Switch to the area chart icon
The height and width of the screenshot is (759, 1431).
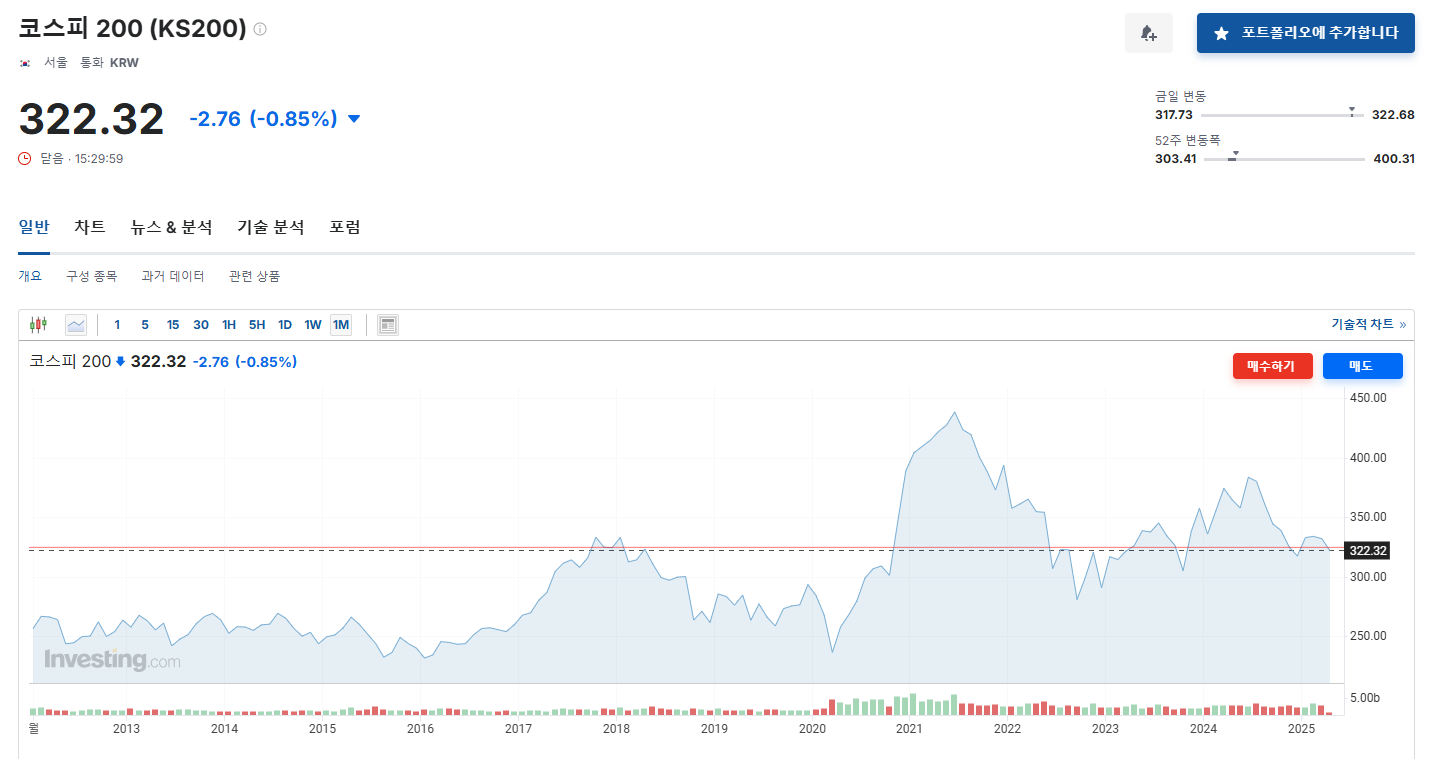(77, 324)
